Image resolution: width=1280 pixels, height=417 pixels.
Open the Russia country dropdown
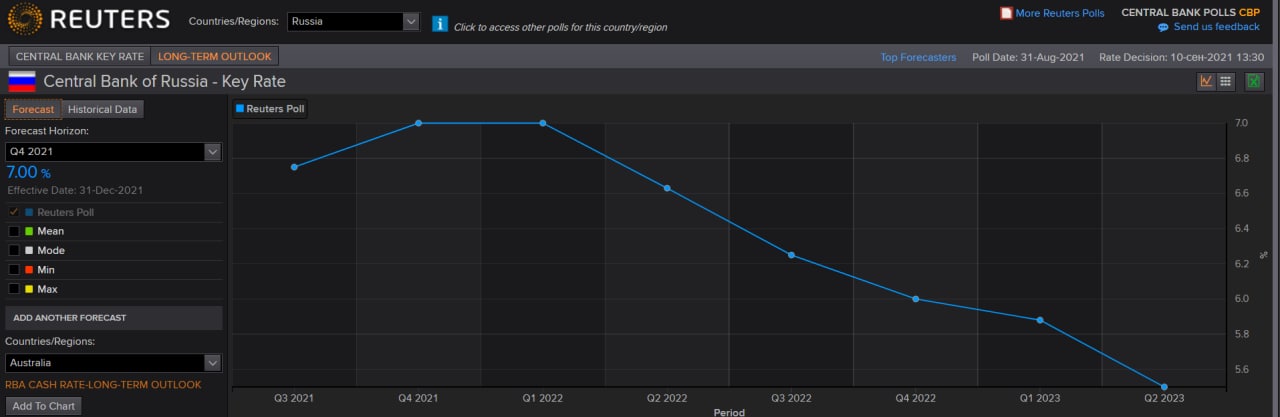click(353, 21)
